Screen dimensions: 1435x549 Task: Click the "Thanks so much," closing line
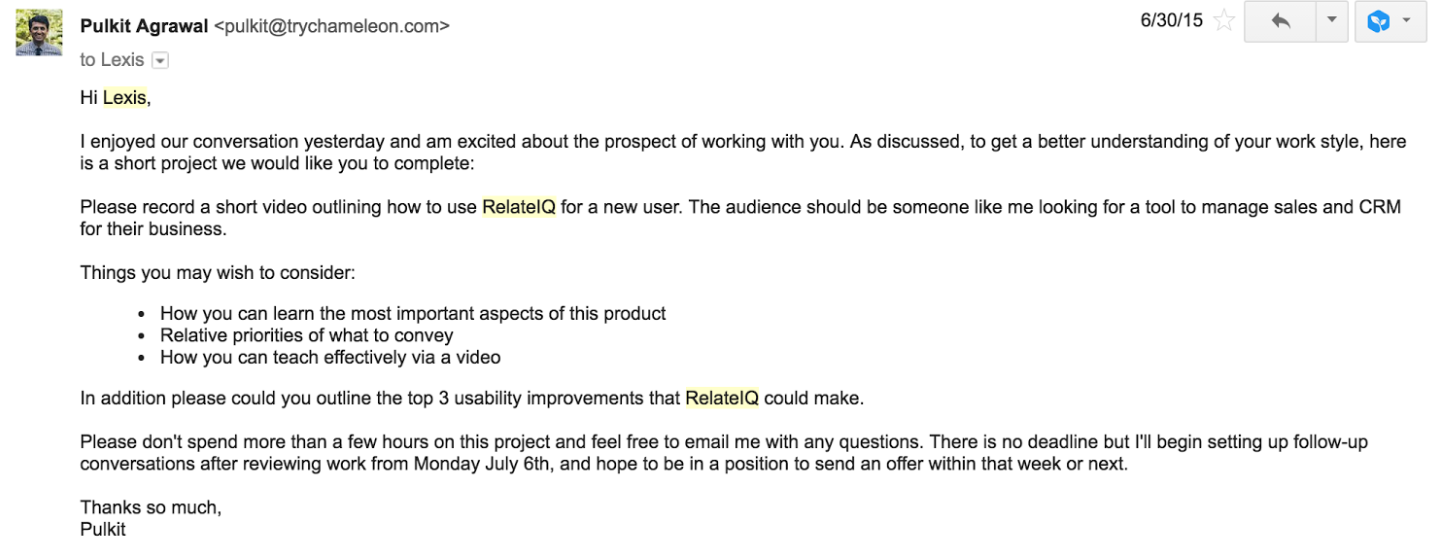(151, 507)
